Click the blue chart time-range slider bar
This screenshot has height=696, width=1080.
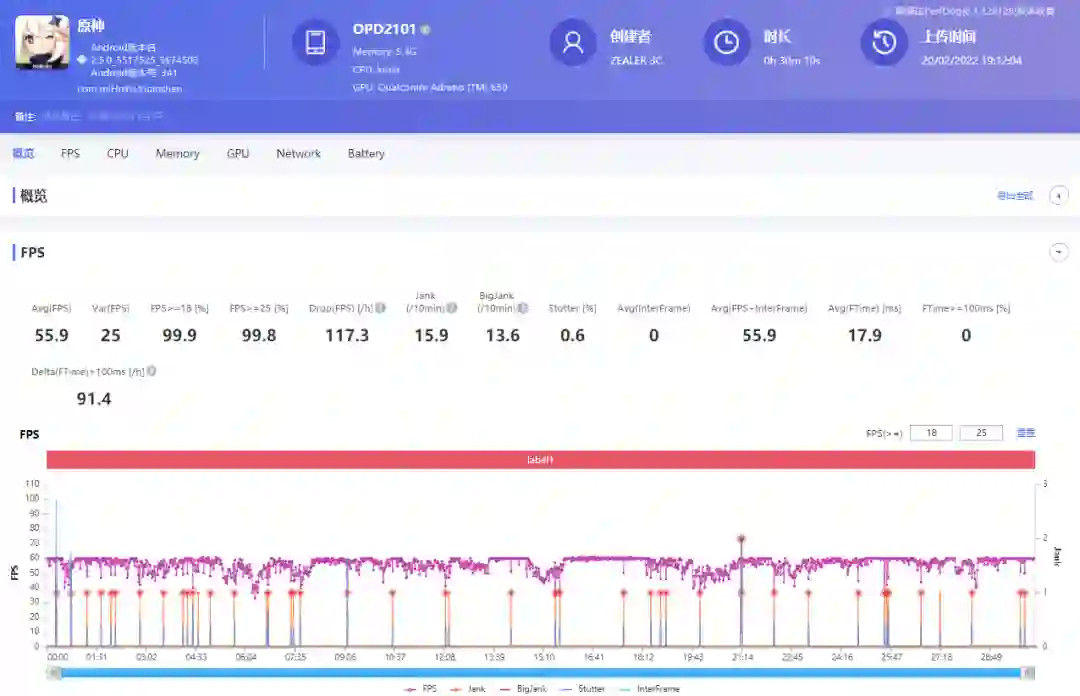[541, 673]
